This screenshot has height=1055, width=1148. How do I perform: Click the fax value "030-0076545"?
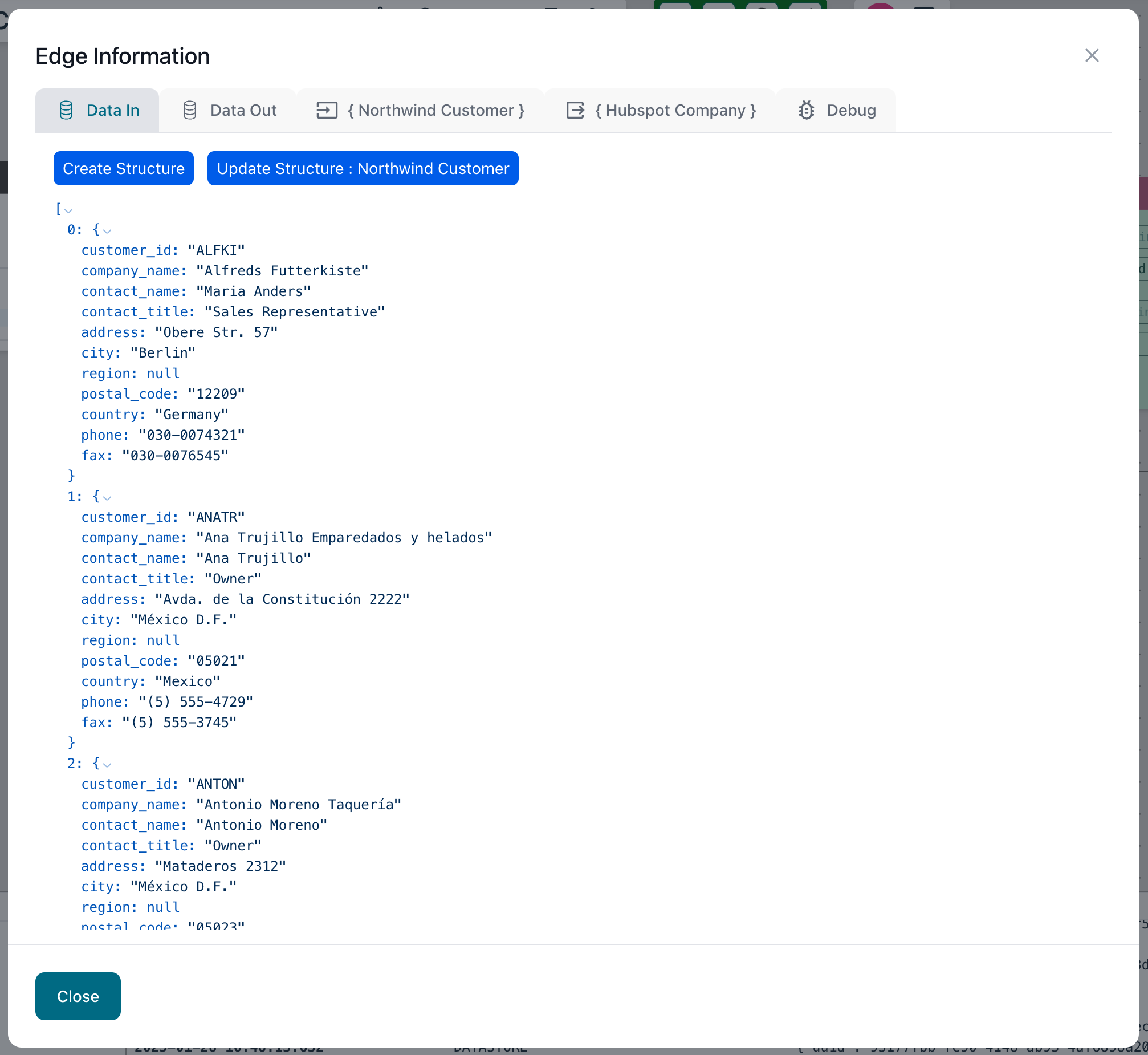(175, 456)
